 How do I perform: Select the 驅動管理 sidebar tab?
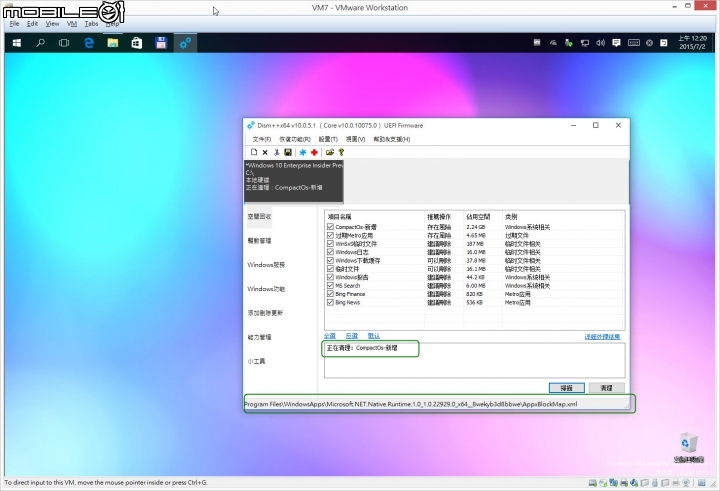[259, 241]
